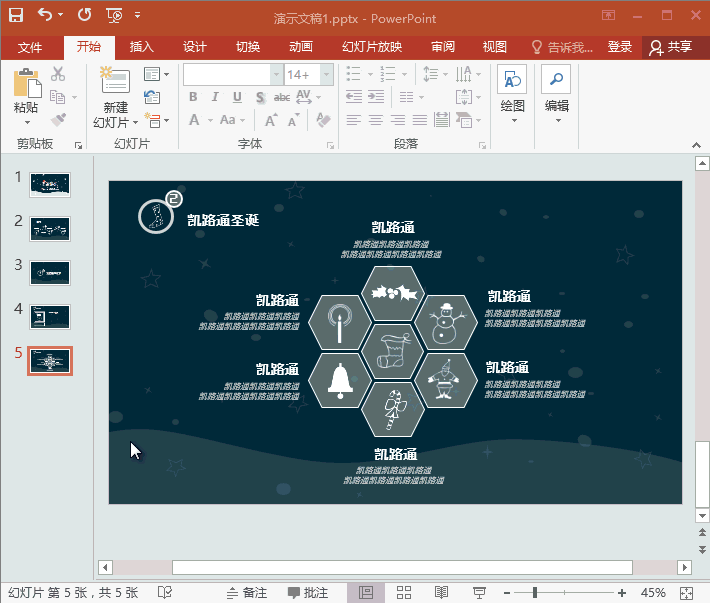This screenshot has width=710, height=603.
Task: Click the Notes (备注) button
Action: click(x=247, y=593)
